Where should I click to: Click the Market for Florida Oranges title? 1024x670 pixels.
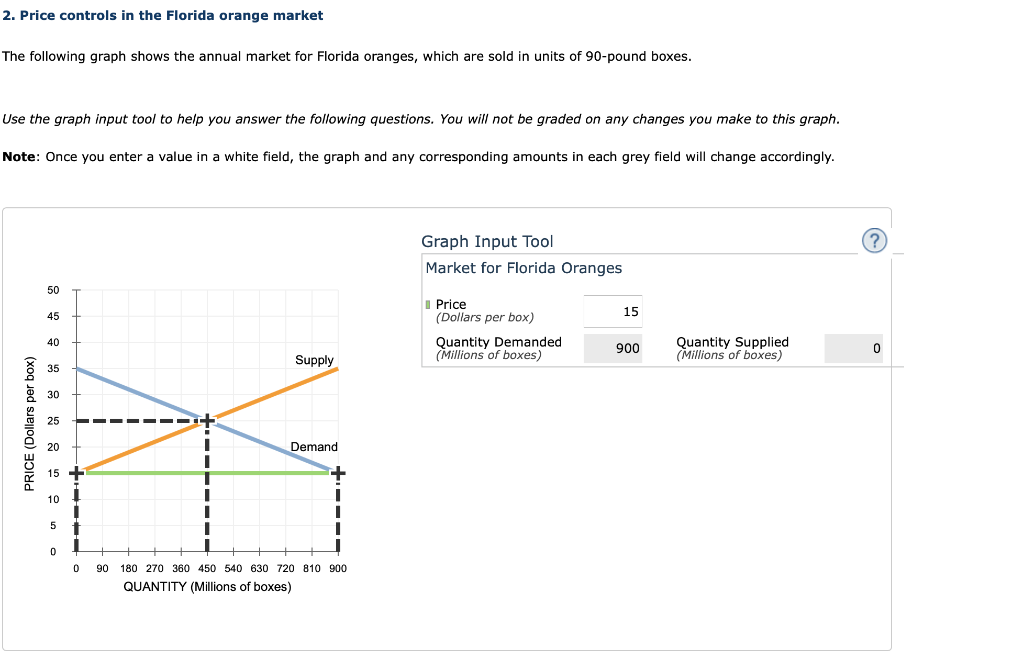click(522, 268)
